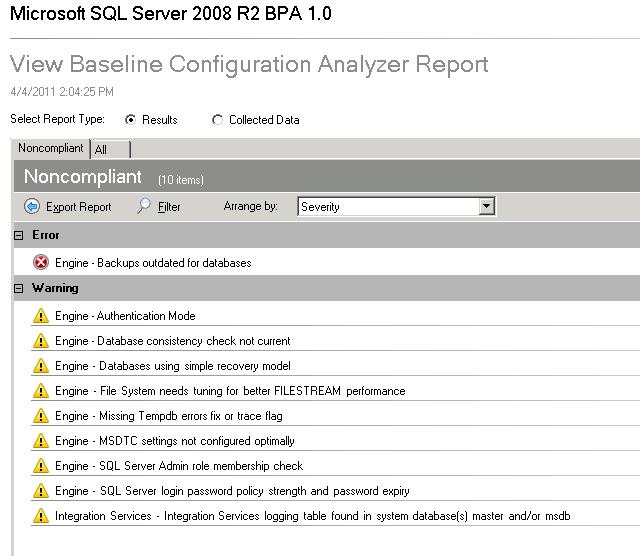Click warning icon for Database consistency check
This screenshot has width=640, height=556.
[x=41, y=341]
